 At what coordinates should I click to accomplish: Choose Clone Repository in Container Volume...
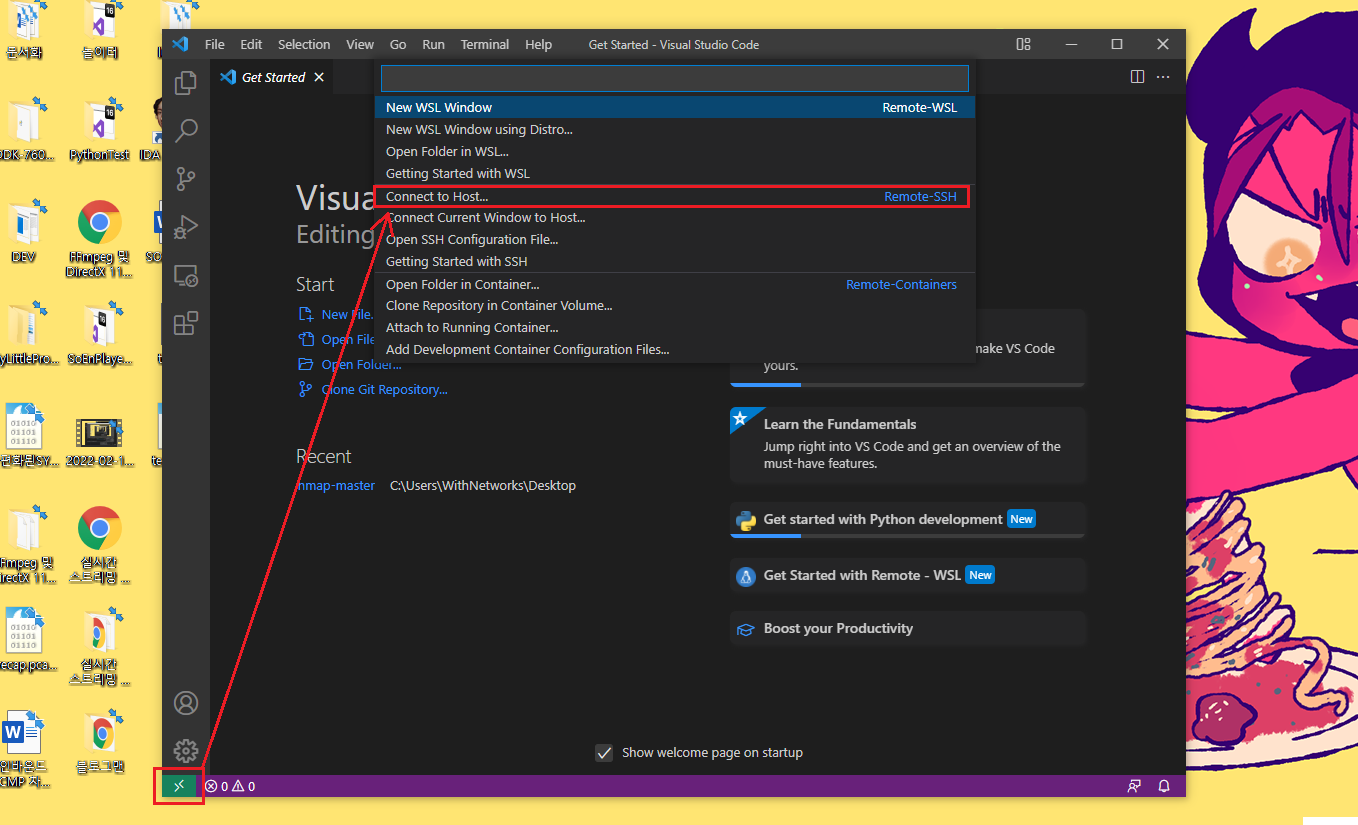[675, 305]
